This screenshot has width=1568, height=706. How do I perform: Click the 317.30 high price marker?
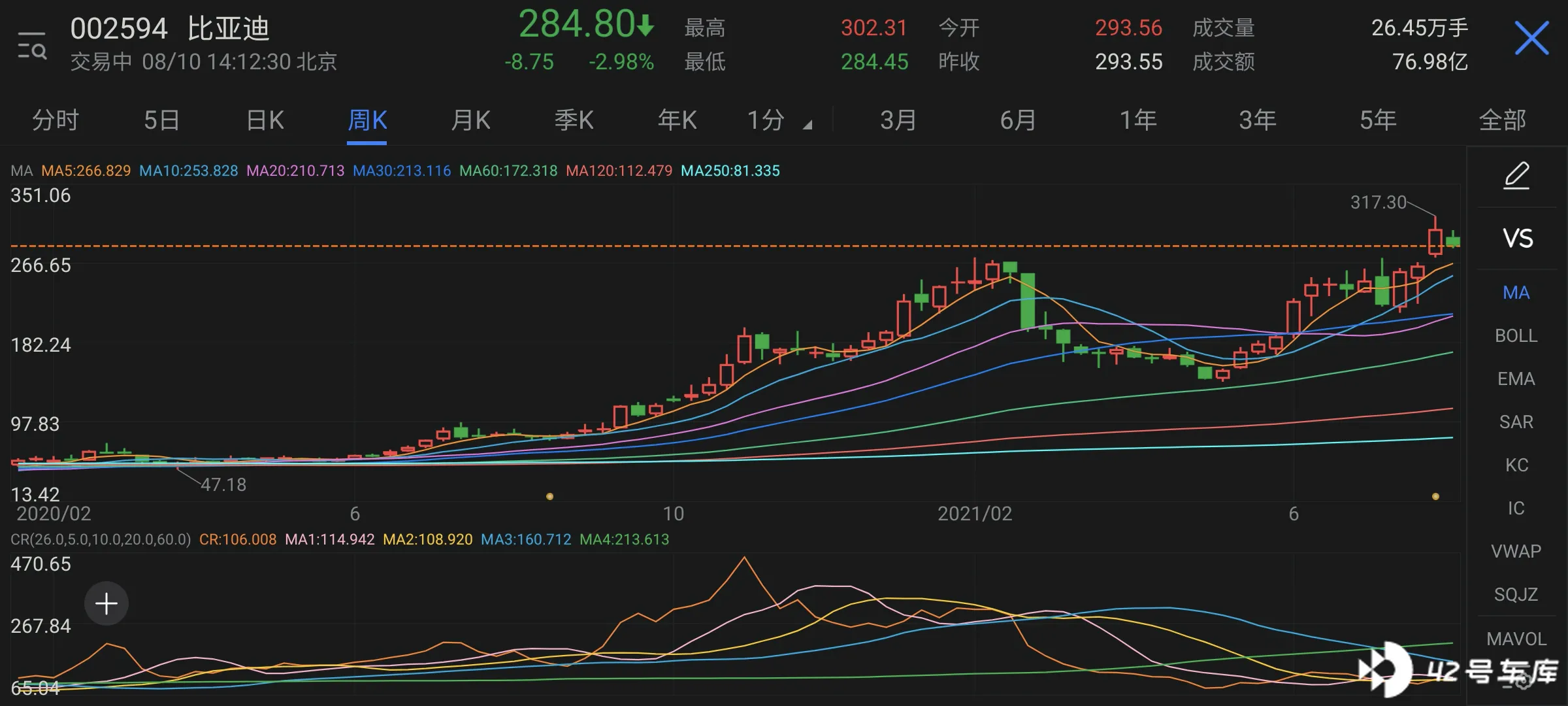1378,202
